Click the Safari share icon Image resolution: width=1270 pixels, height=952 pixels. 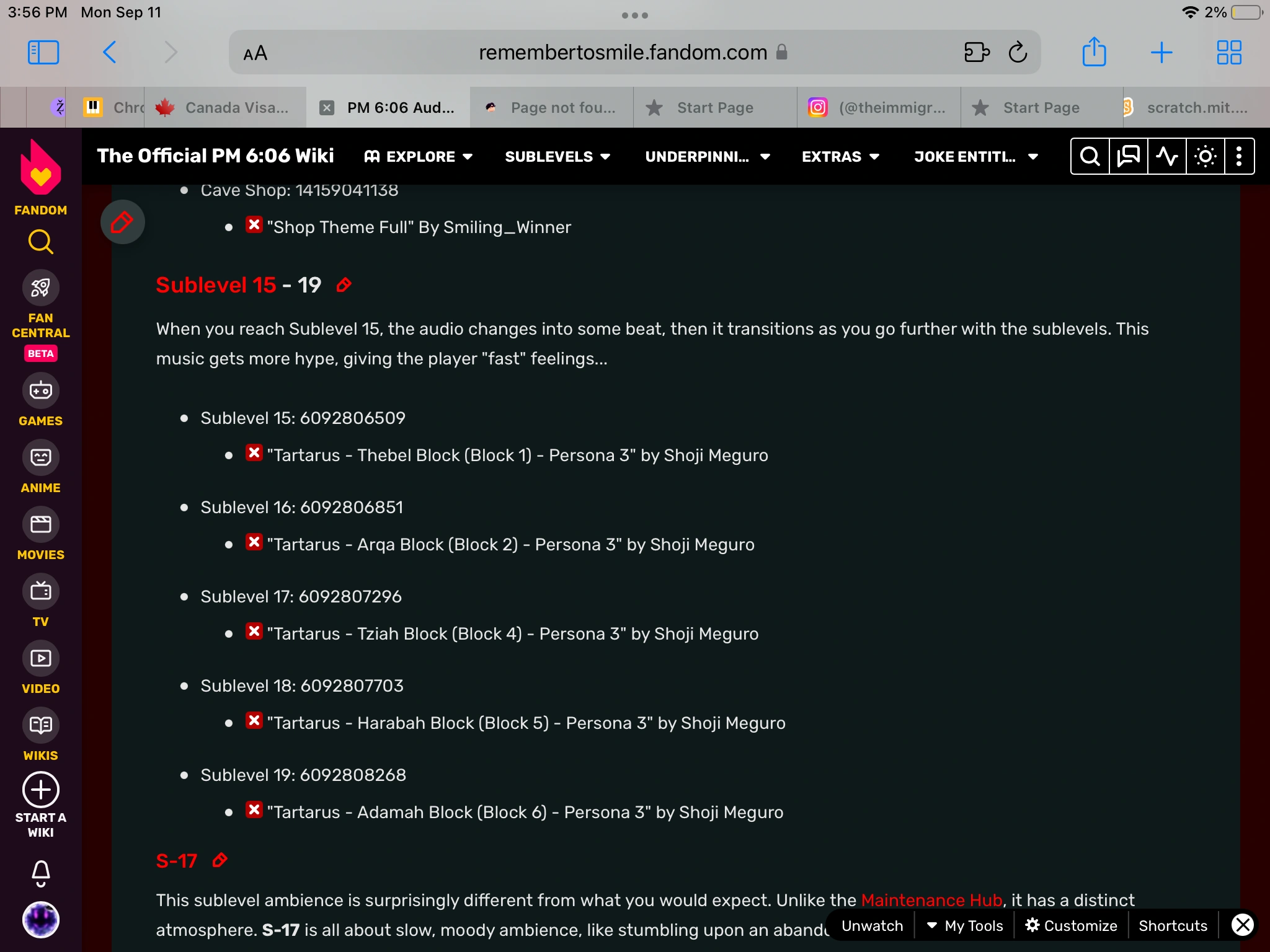tap(1094, 52)
